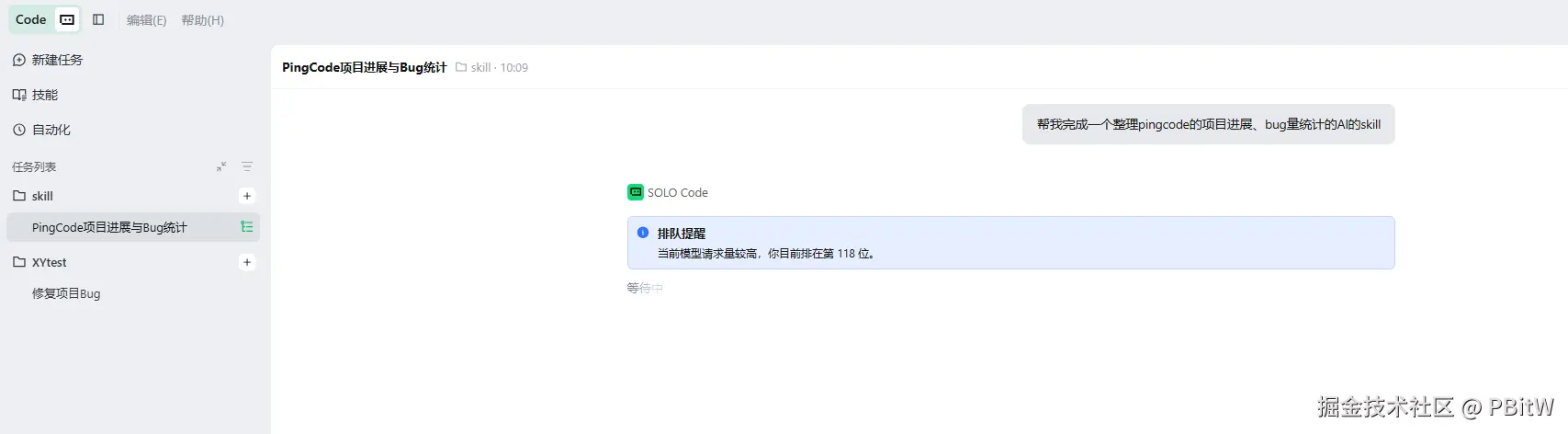
Task: Click the 排队提醒 heading
Action: coord(682,234)
